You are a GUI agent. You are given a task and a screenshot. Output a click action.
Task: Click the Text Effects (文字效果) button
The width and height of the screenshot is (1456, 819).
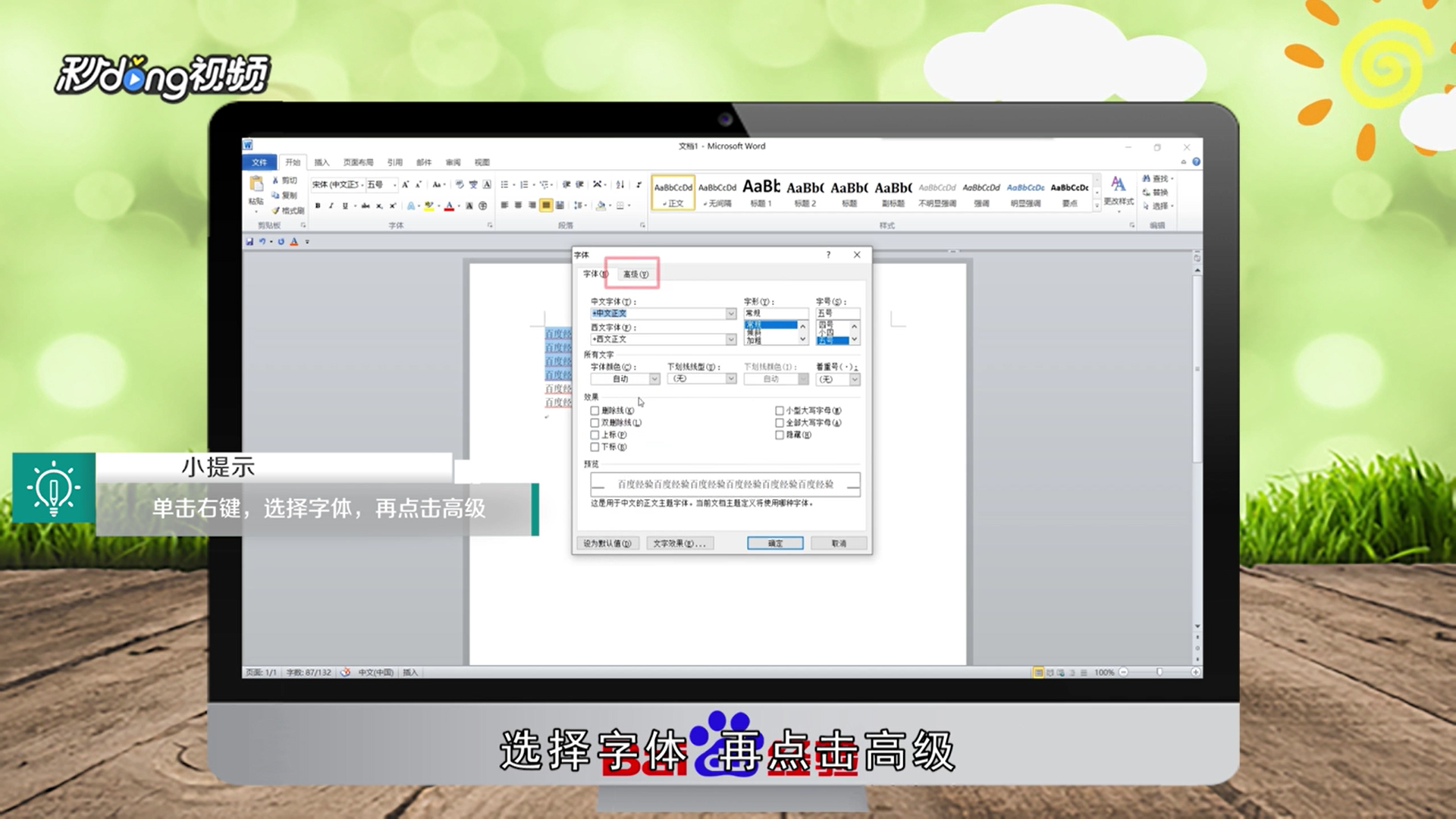(679, 544)
